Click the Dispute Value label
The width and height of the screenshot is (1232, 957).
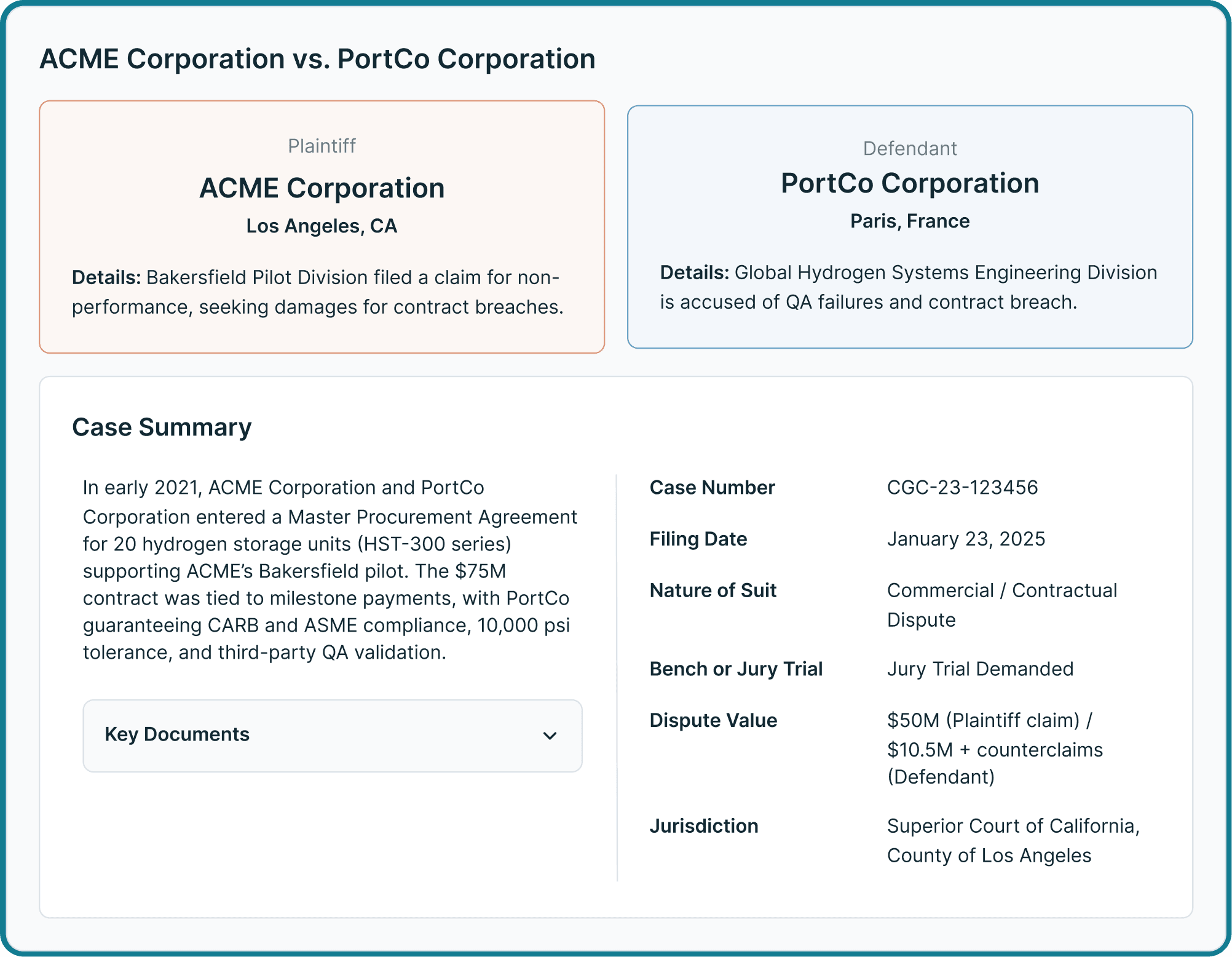coord(713,720)
